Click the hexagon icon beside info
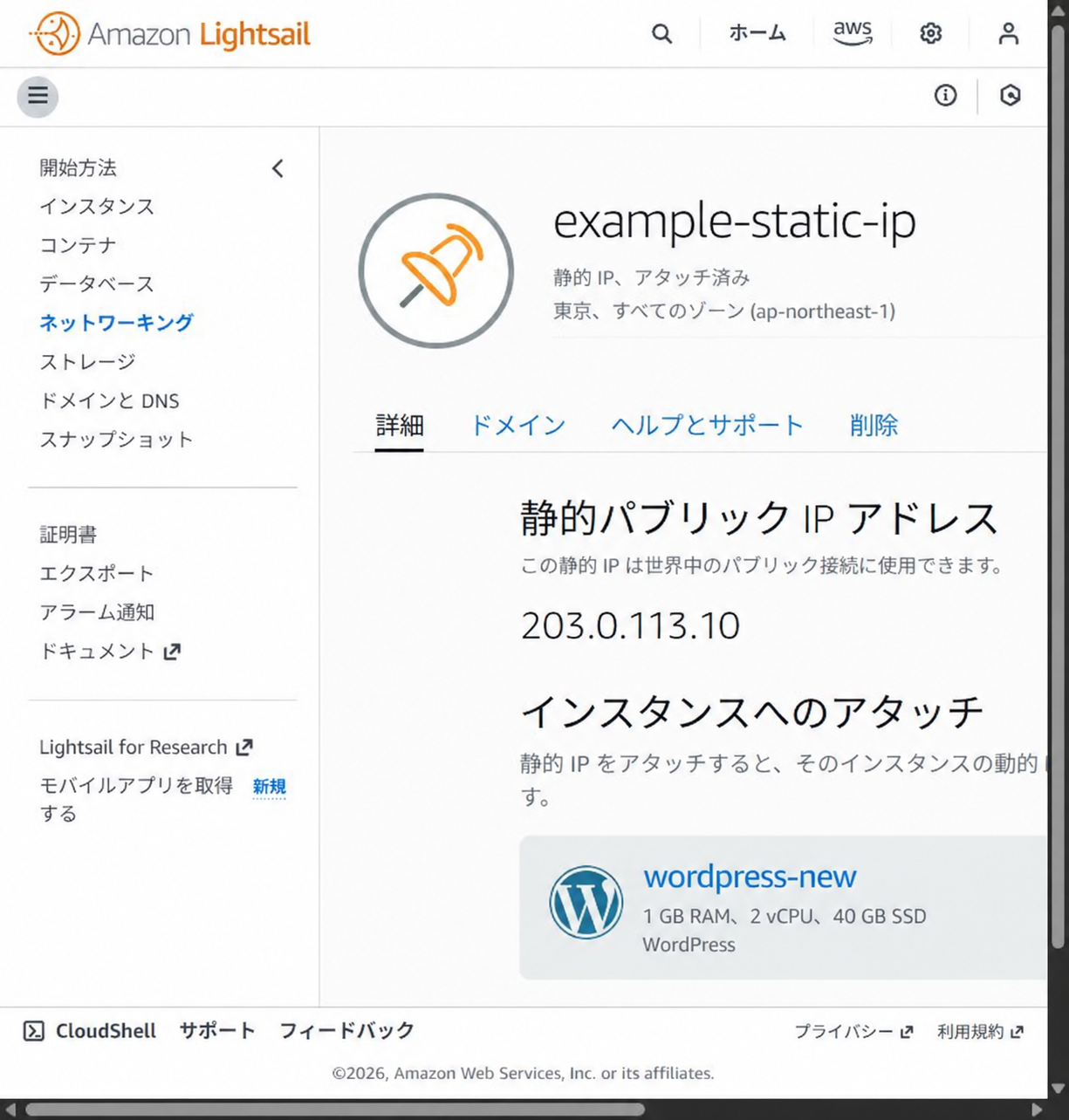The height and width of the screenshot is (1120, 1069). pyautogui.click(x=1010, y=95)
